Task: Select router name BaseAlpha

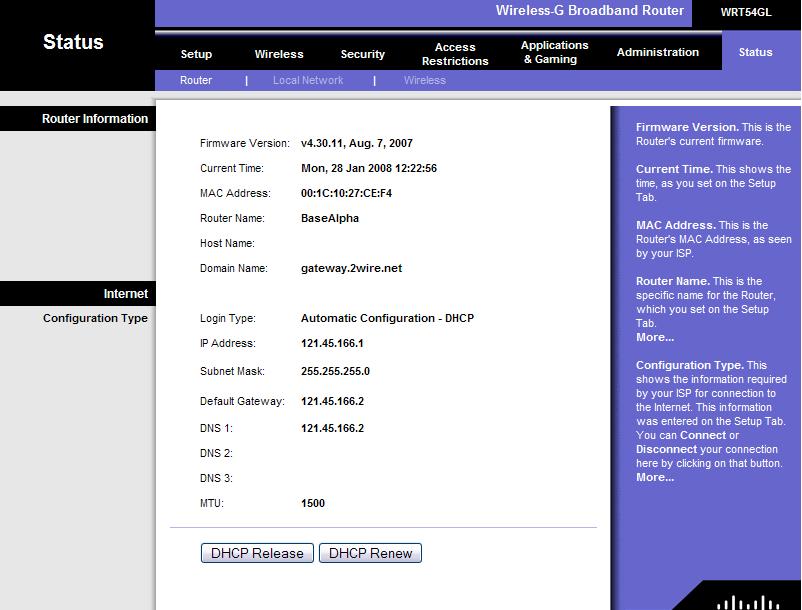Action: 330,218
